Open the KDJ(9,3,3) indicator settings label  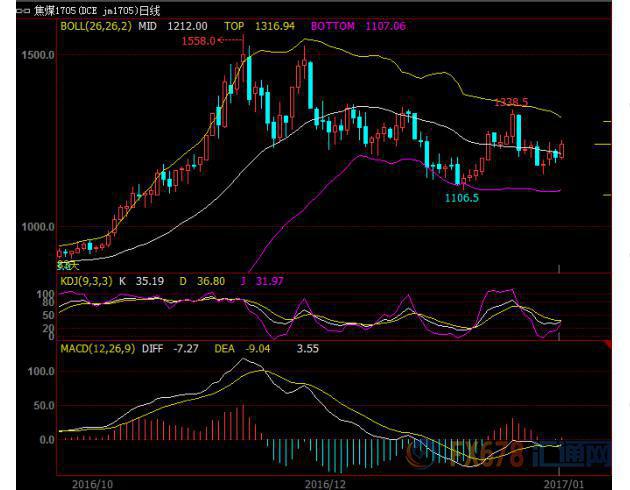tap(86, 281)
